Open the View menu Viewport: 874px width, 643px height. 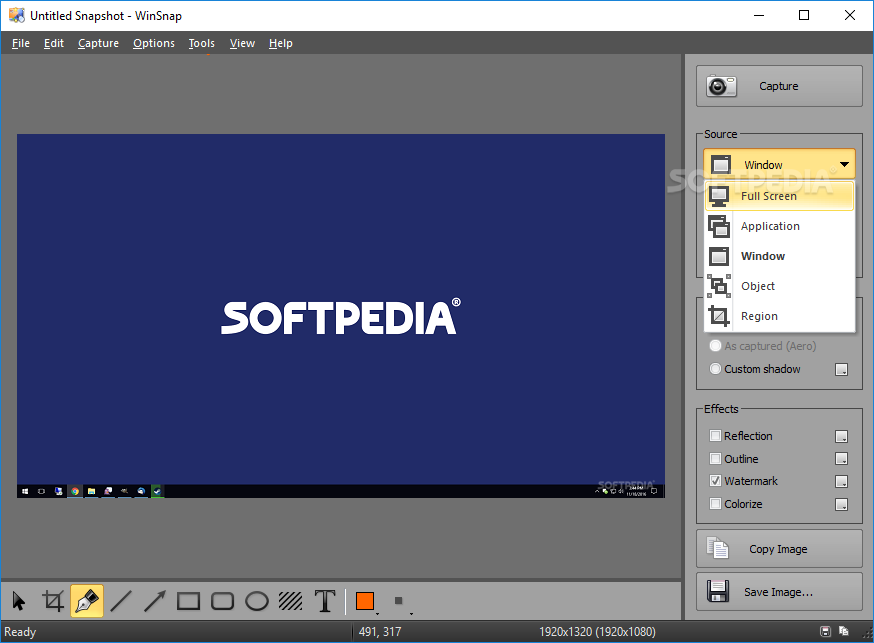(x=242, y=43)
